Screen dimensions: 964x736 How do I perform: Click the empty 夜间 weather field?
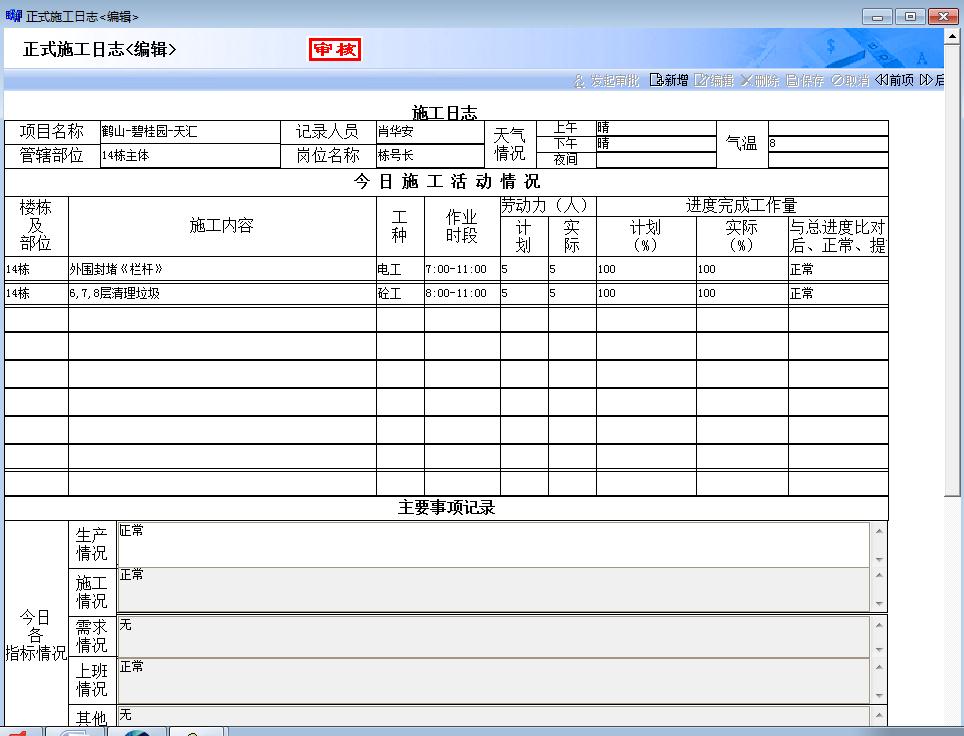coord(656,160)
